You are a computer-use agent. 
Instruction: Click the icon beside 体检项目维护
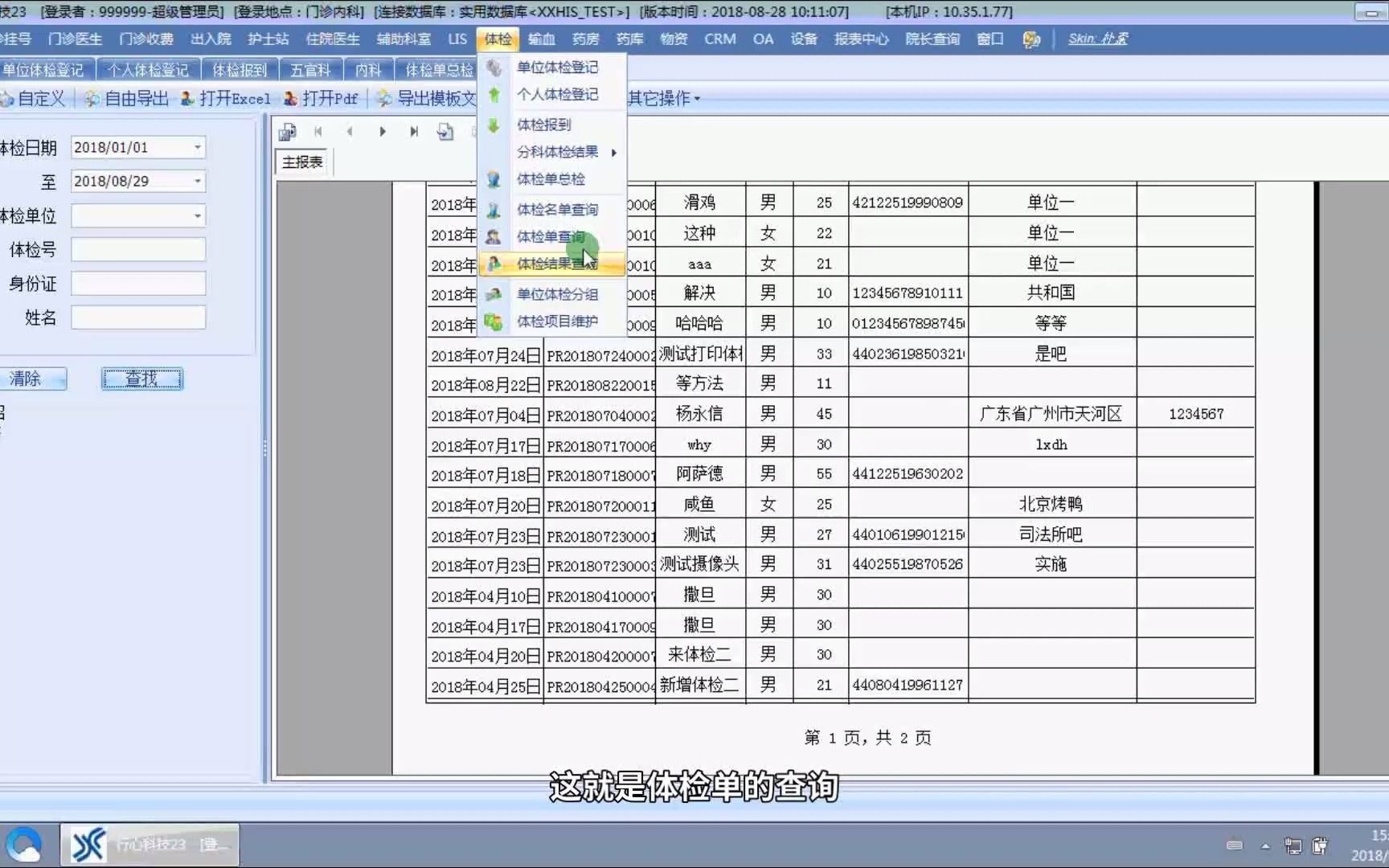pyautogui.click(x=494, y=321)
